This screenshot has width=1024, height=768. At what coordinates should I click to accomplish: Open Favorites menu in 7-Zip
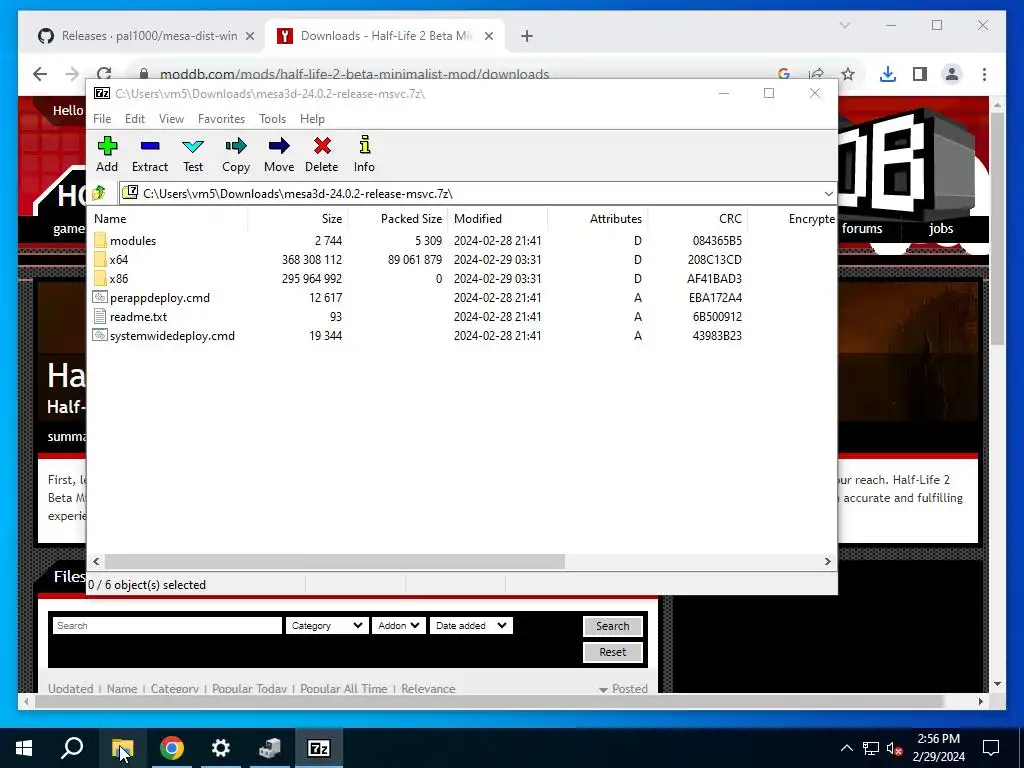[x=221, y=119]
